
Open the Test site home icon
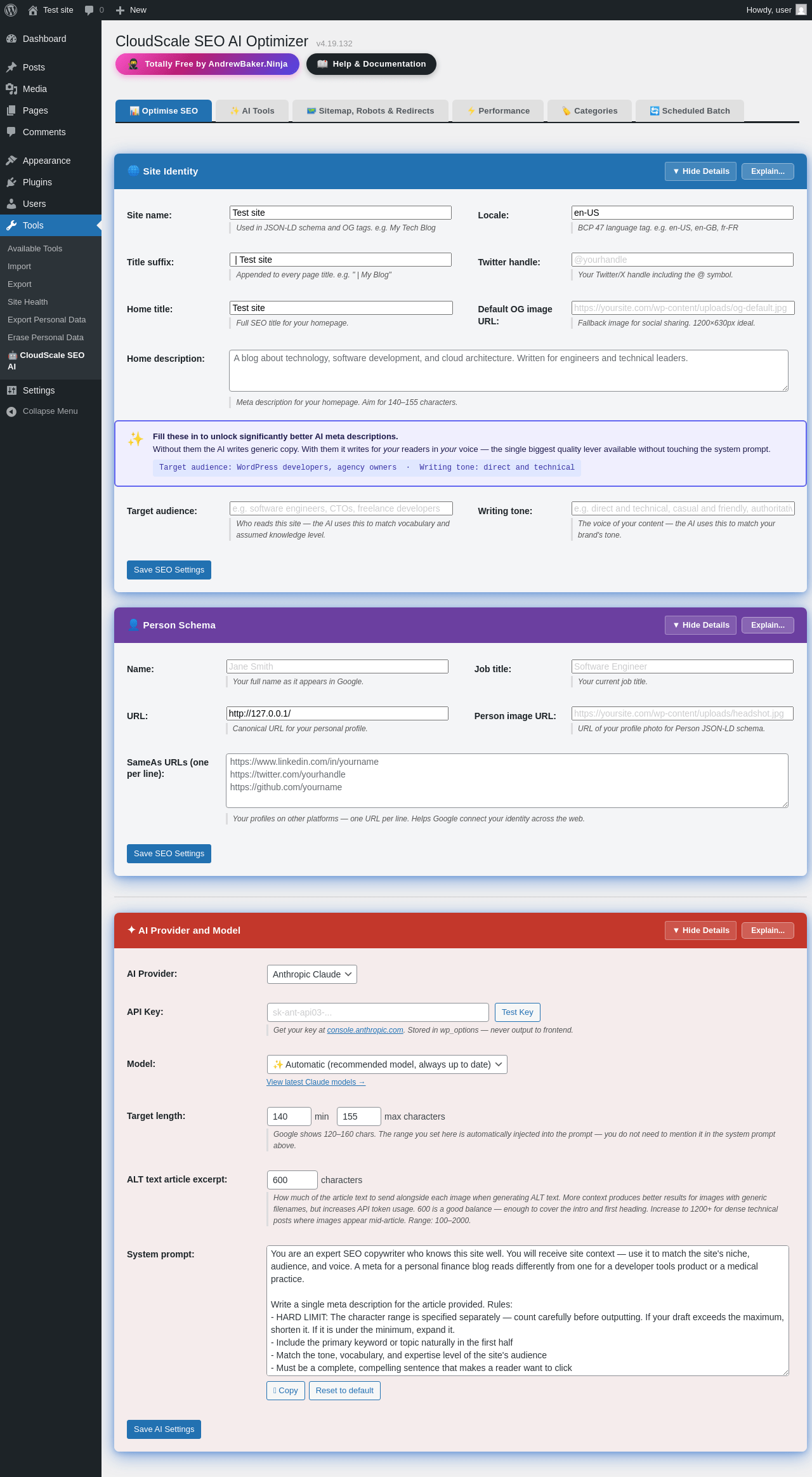pyautogui.click(x=33, y=10)
